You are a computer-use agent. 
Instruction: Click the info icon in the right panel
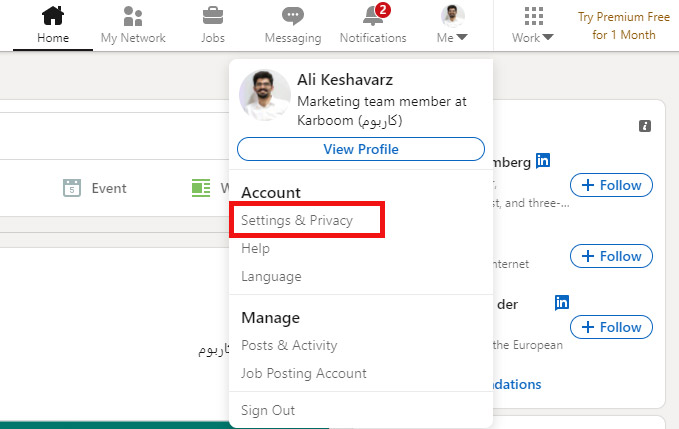tap(645, 126)
